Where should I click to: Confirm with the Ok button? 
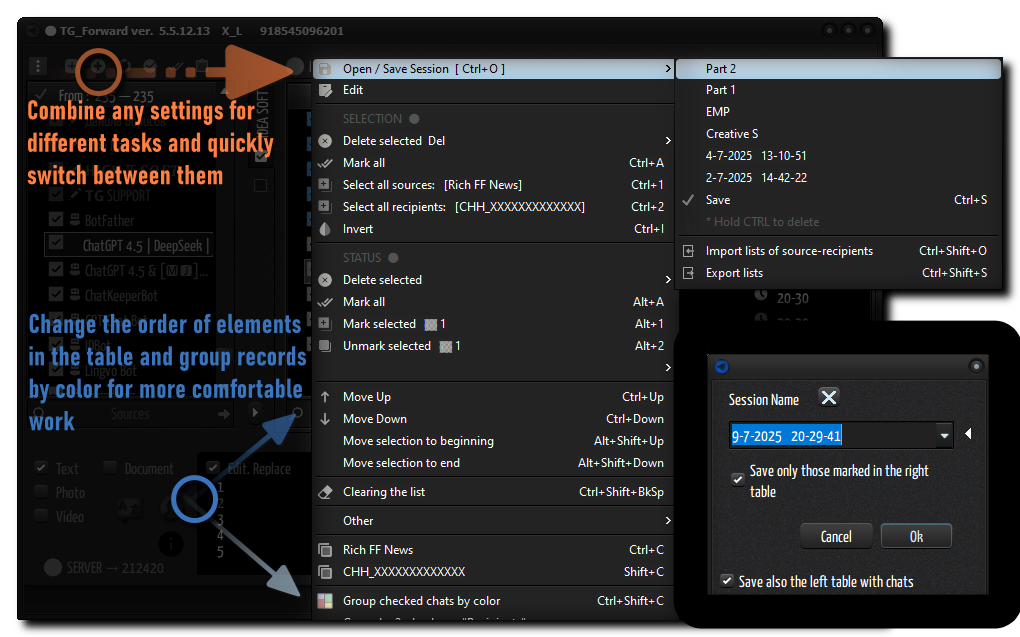pyautogui.click(x=916, y=537)
